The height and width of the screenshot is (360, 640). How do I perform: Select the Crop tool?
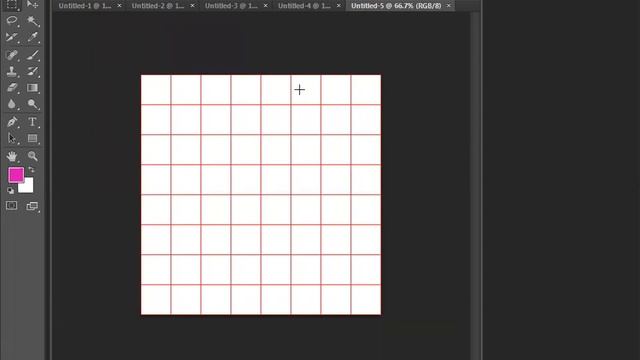[x=11, y=37]
